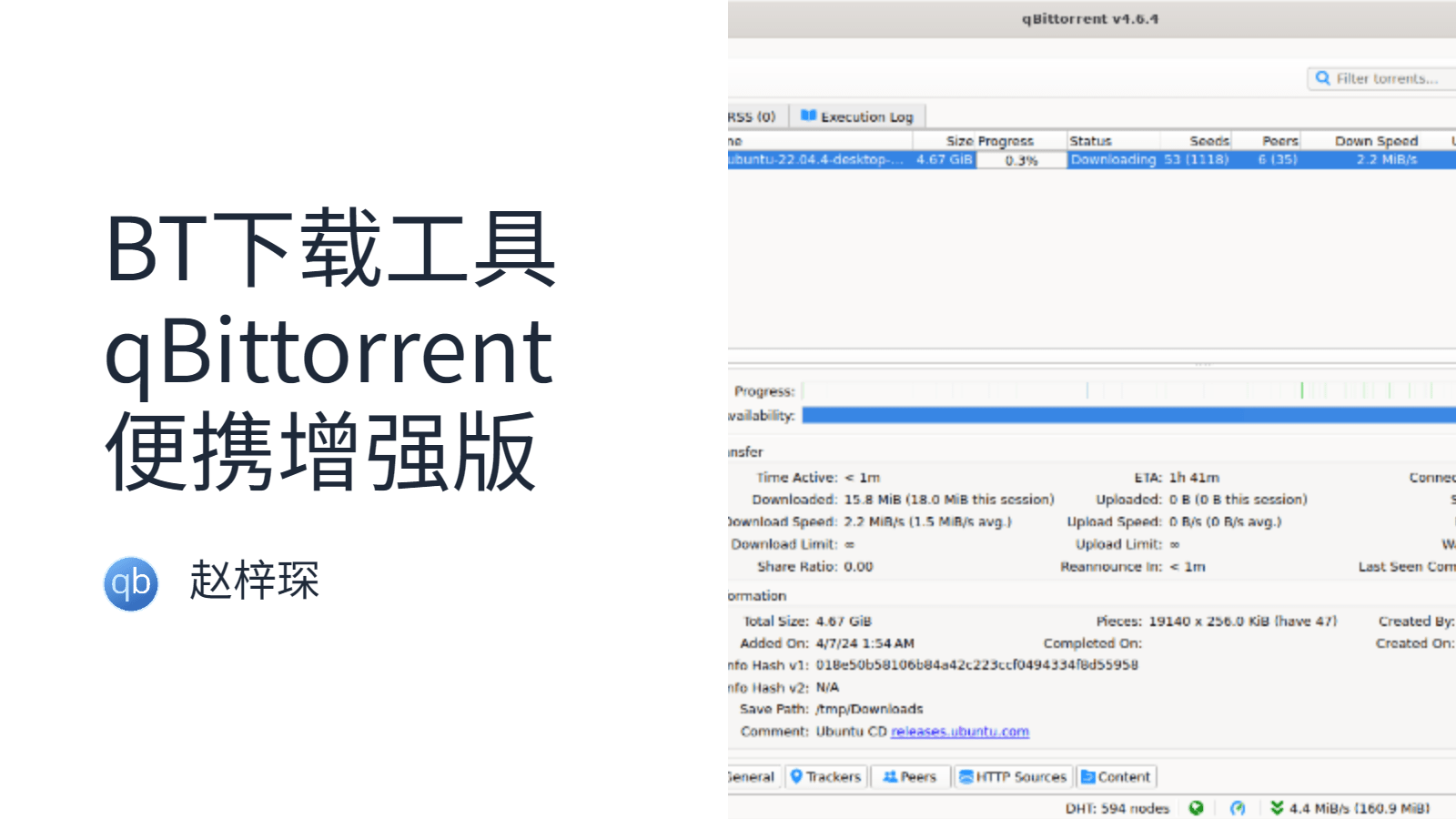Open the Trackers tab

(x=824, y=777)
